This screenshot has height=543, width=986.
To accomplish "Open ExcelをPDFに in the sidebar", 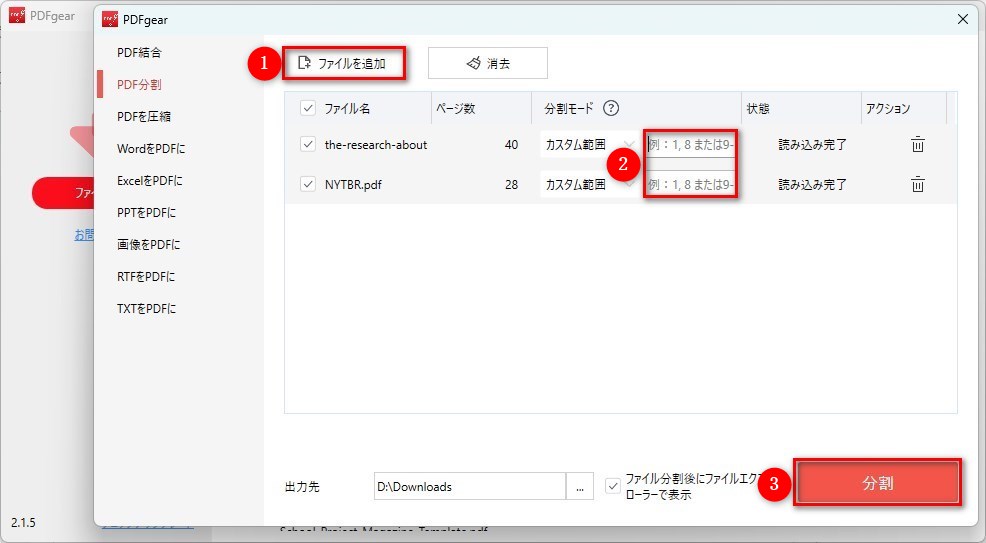I will 150,181.
